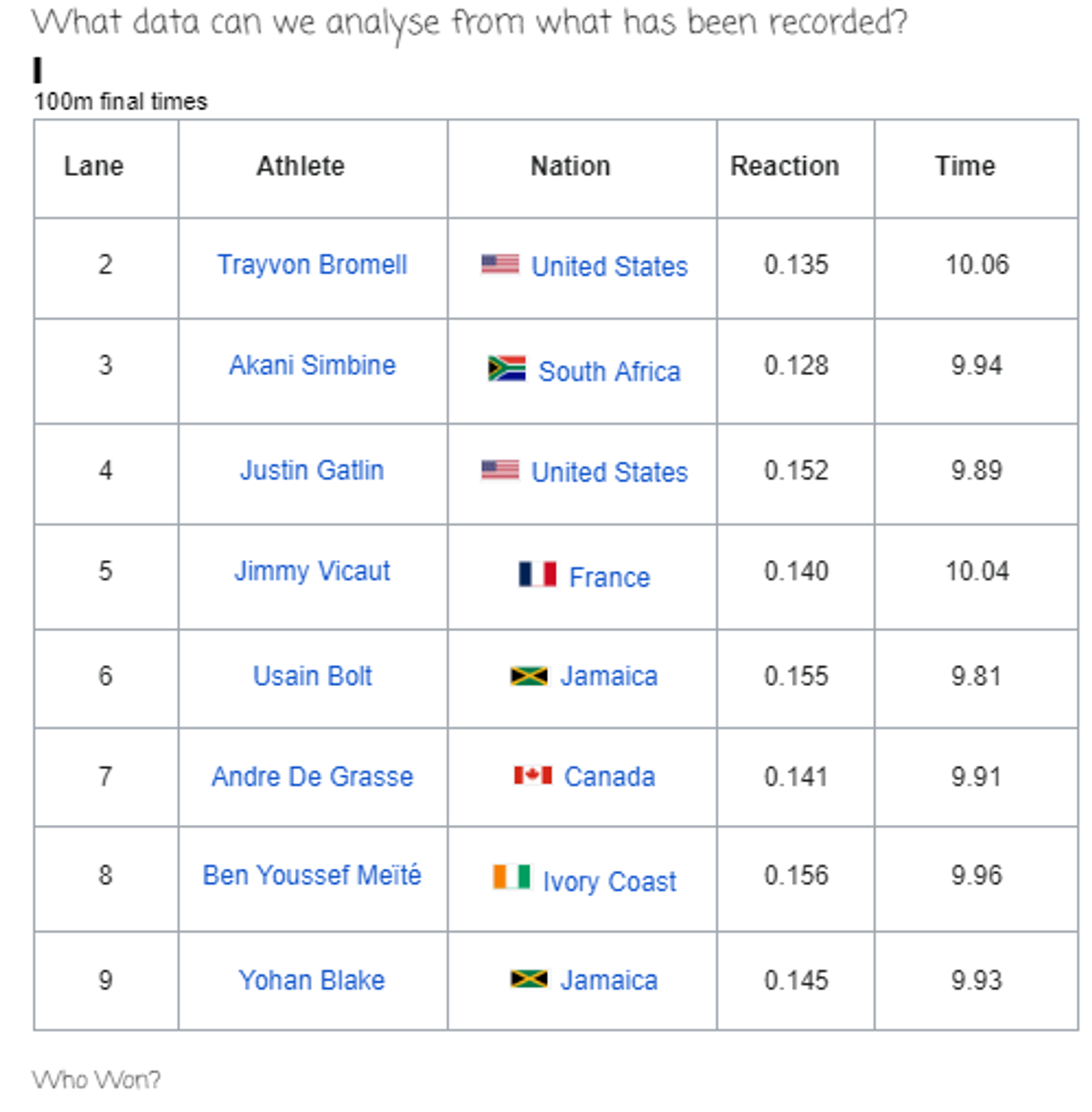
Task: Click the France flag icon
Action: click(537, 574)
